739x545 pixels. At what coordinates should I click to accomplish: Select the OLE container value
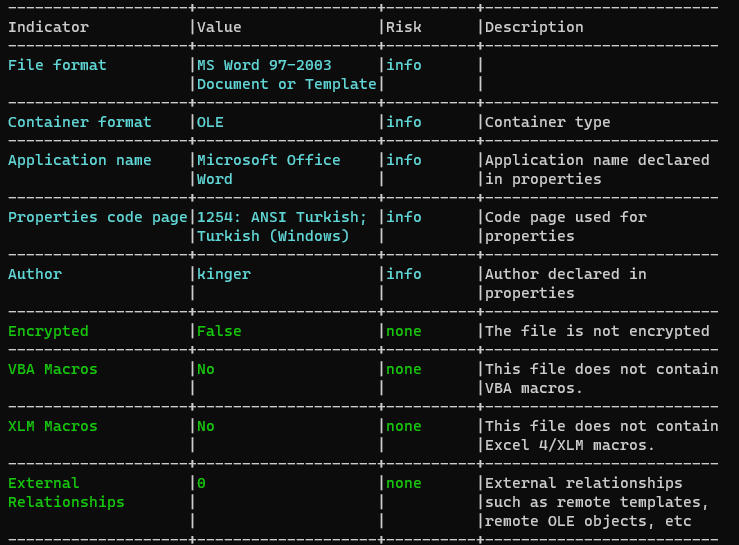click(x=210, y=122)
